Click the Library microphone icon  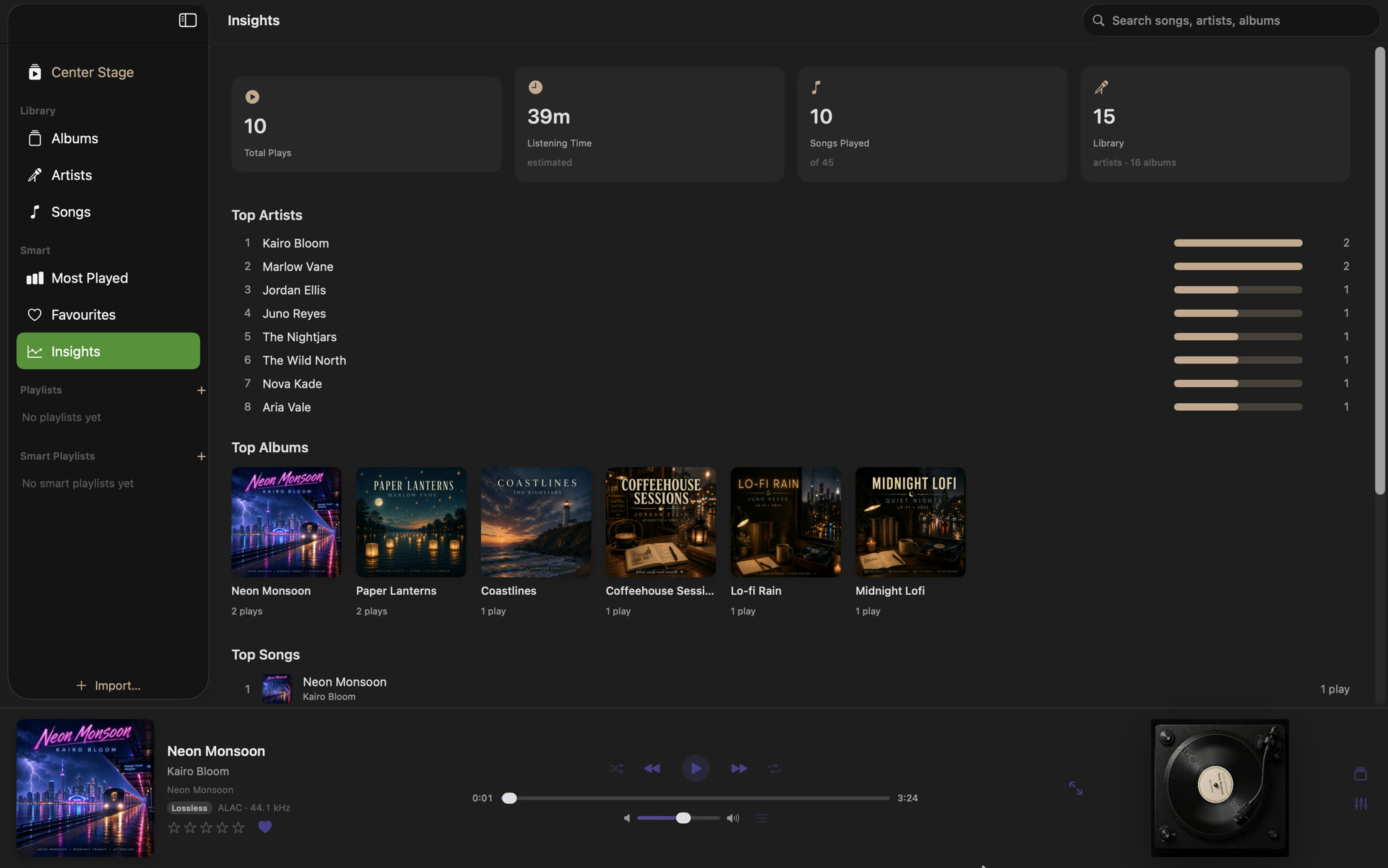[1101, 87]
